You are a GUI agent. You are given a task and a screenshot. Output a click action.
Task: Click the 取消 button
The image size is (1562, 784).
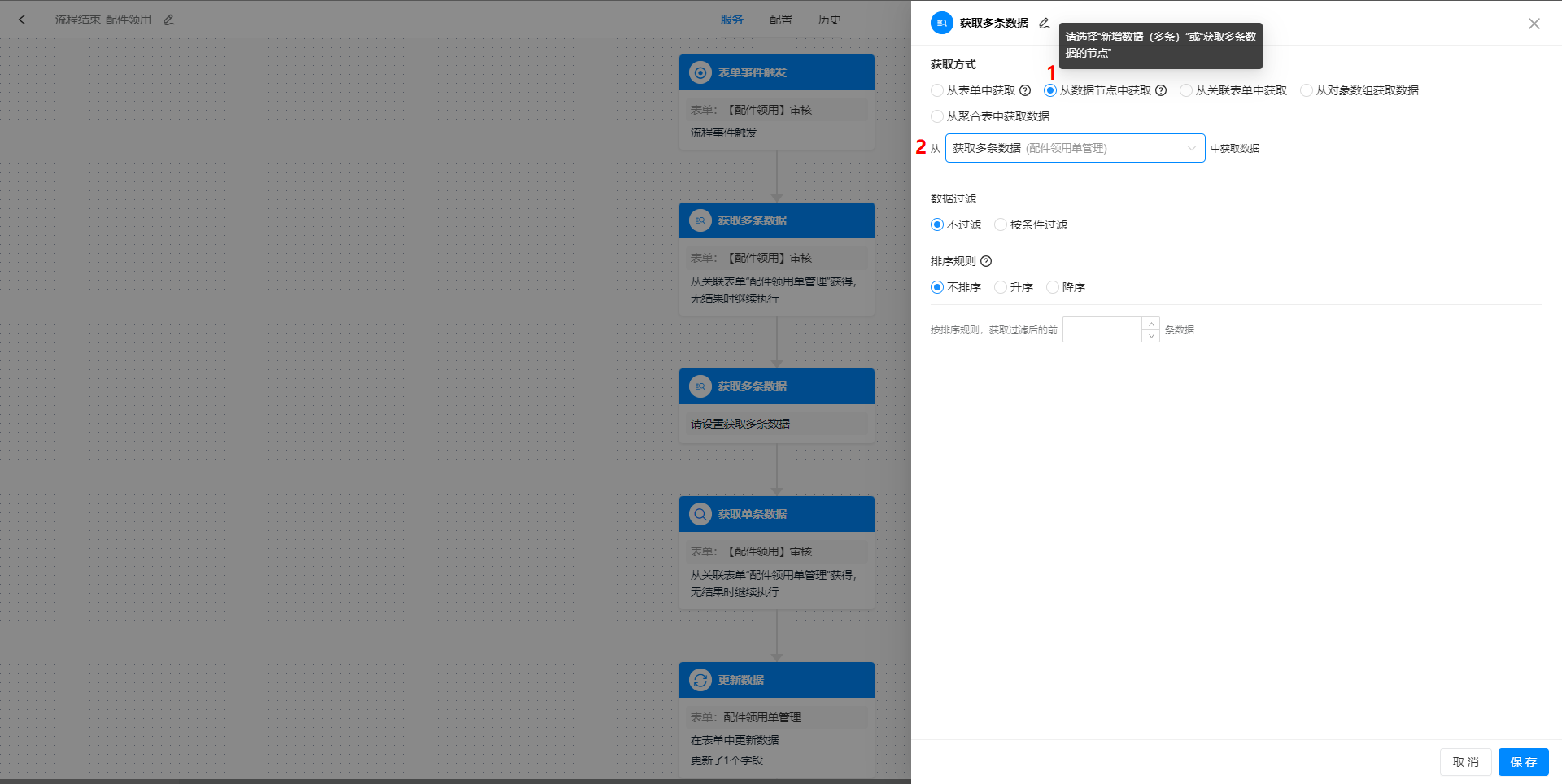pos(1465,762)
